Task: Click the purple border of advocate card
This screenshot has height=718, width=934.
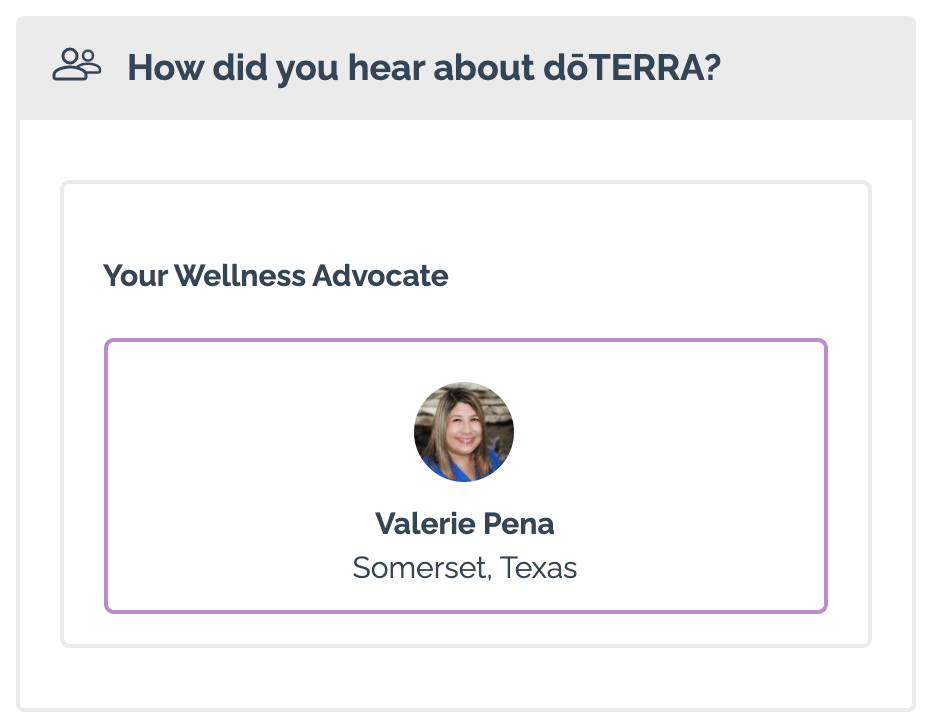Action: click(x=466, y=340)
